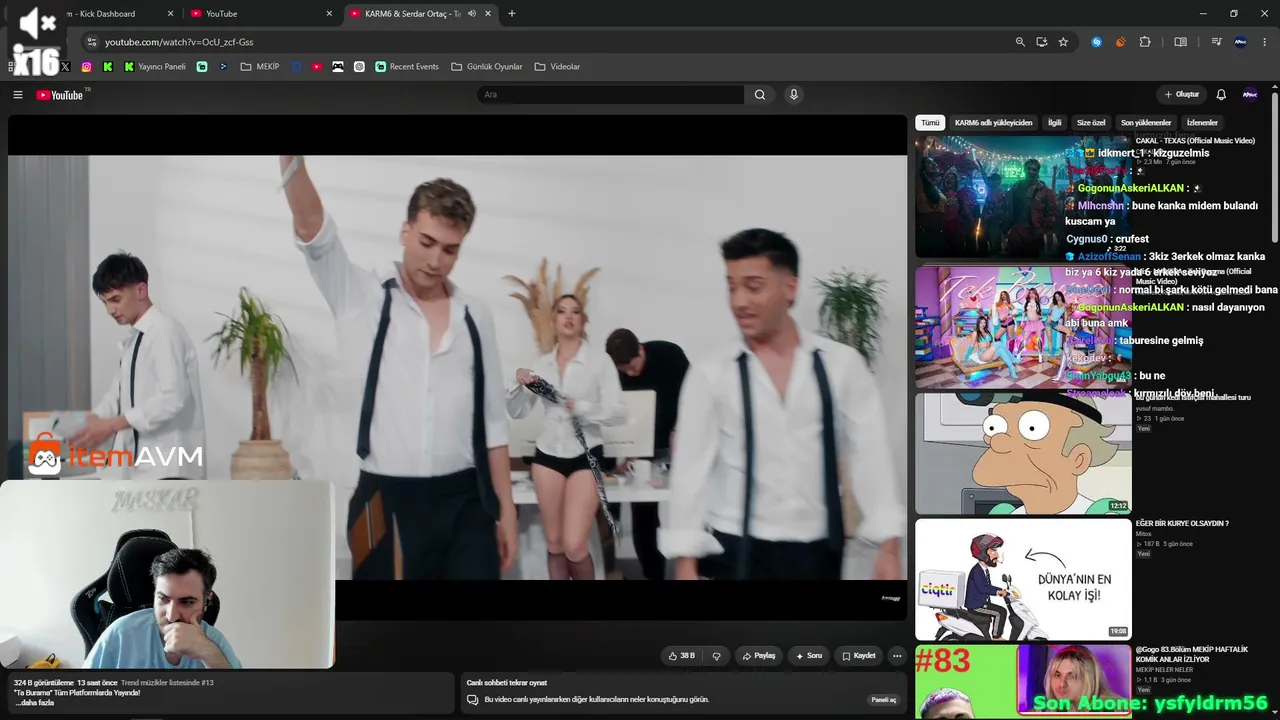Screen dimensions: 1280x720
Task: Go to YouTube home via the logo
Action: [60, 95]
